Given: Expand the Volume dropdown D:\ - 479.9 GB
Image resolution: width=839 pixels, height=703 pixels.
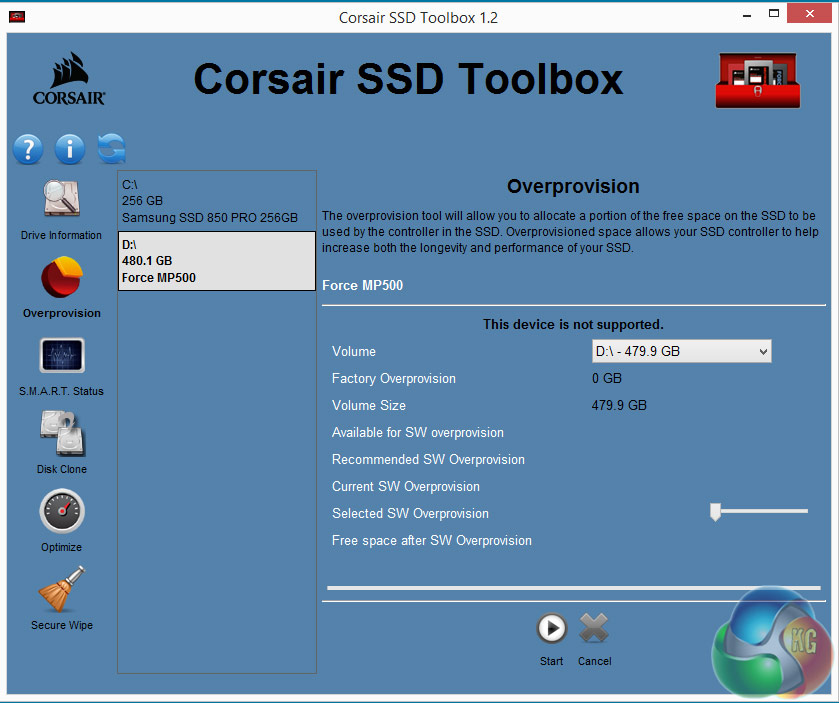Looking at the screenshot, I should [681, 352].
